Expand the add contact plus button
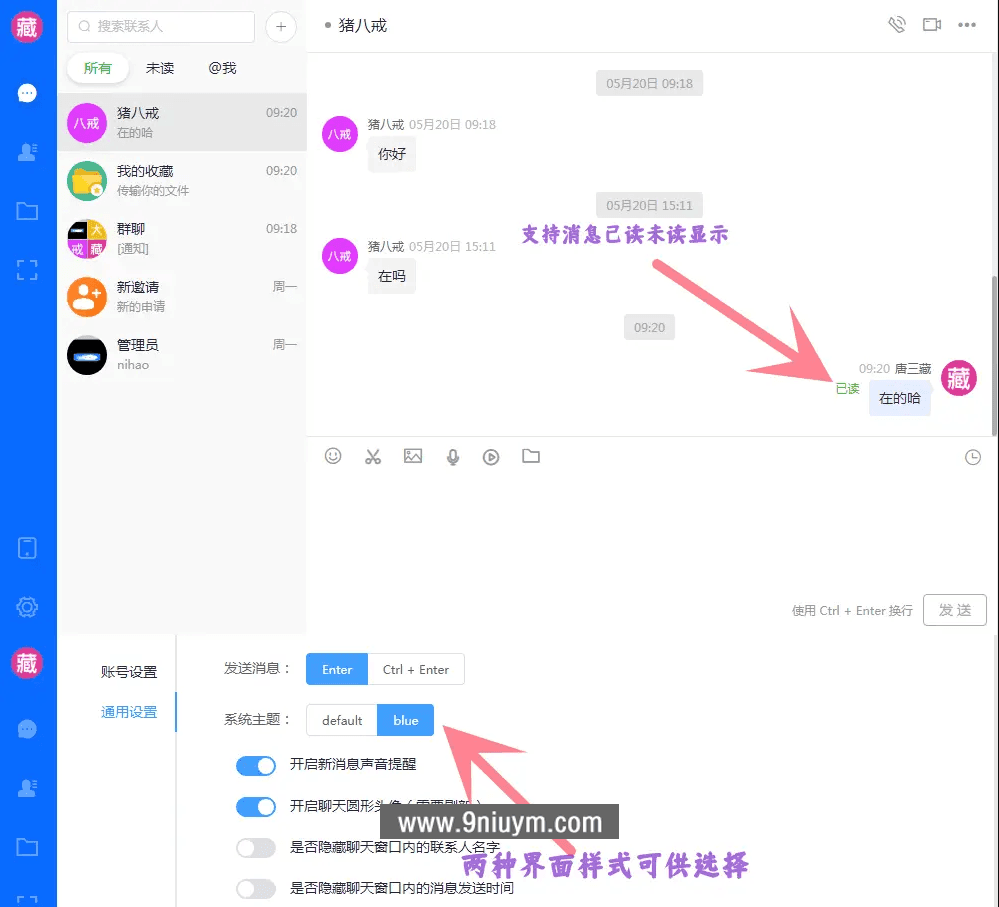 click(281, 27)
